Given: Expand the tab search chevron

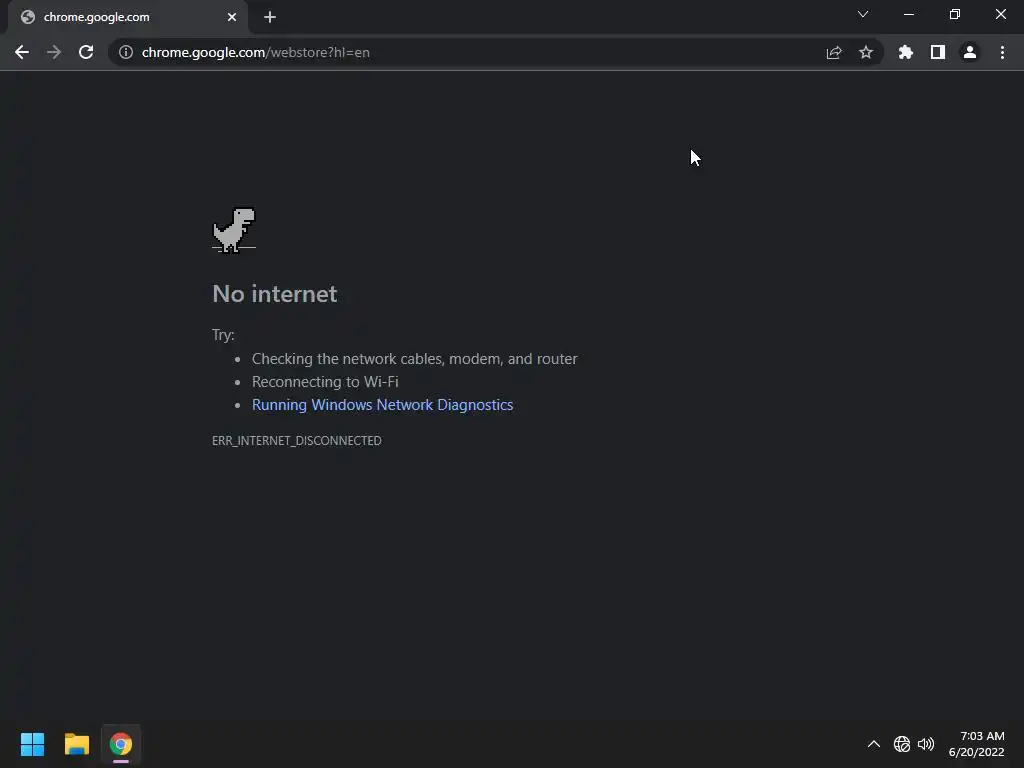Looking at the screenshot, I should coord(863,14).
